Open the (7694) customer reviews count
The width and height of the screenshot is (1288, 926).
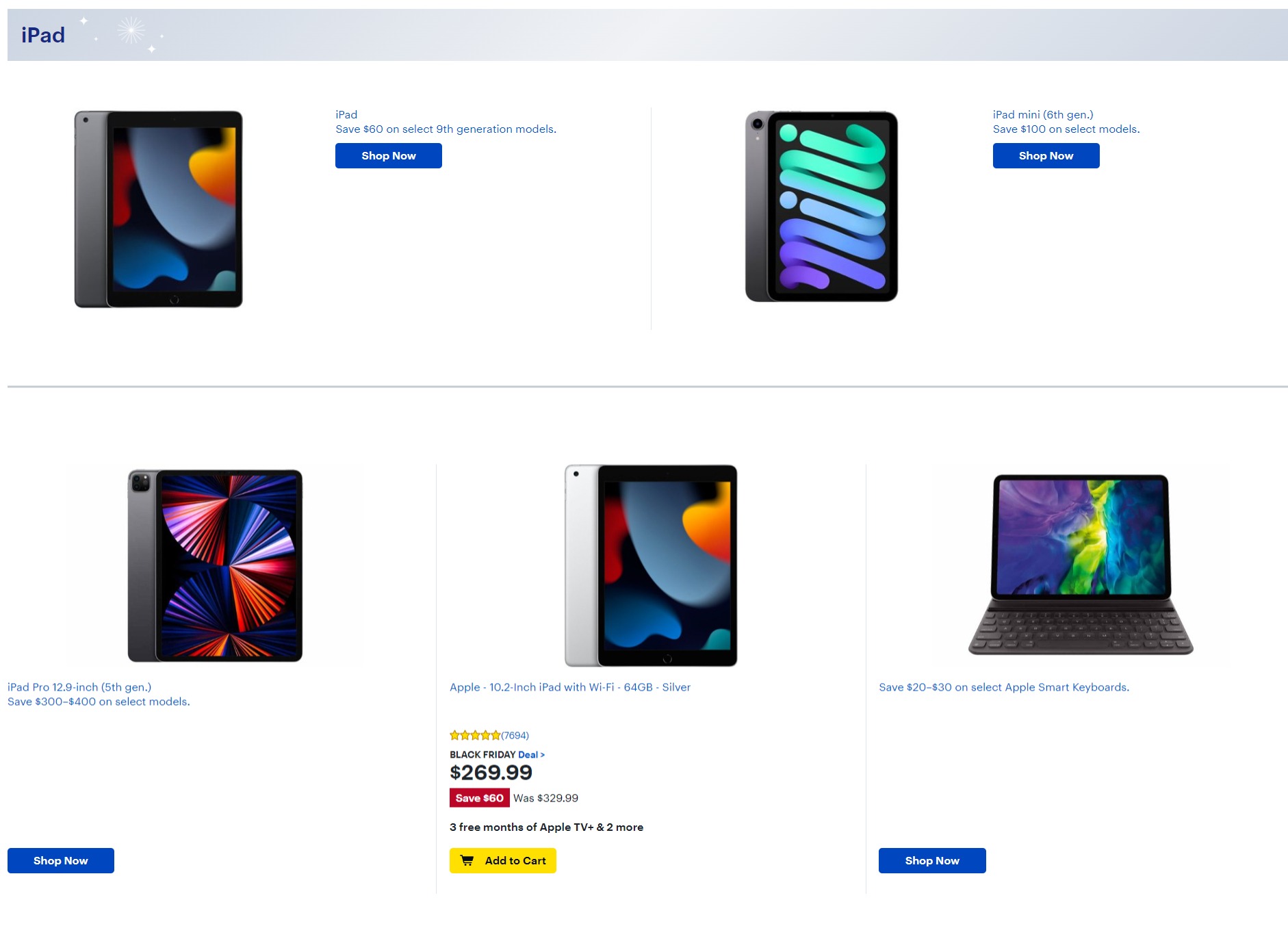[x=515, y=736]
